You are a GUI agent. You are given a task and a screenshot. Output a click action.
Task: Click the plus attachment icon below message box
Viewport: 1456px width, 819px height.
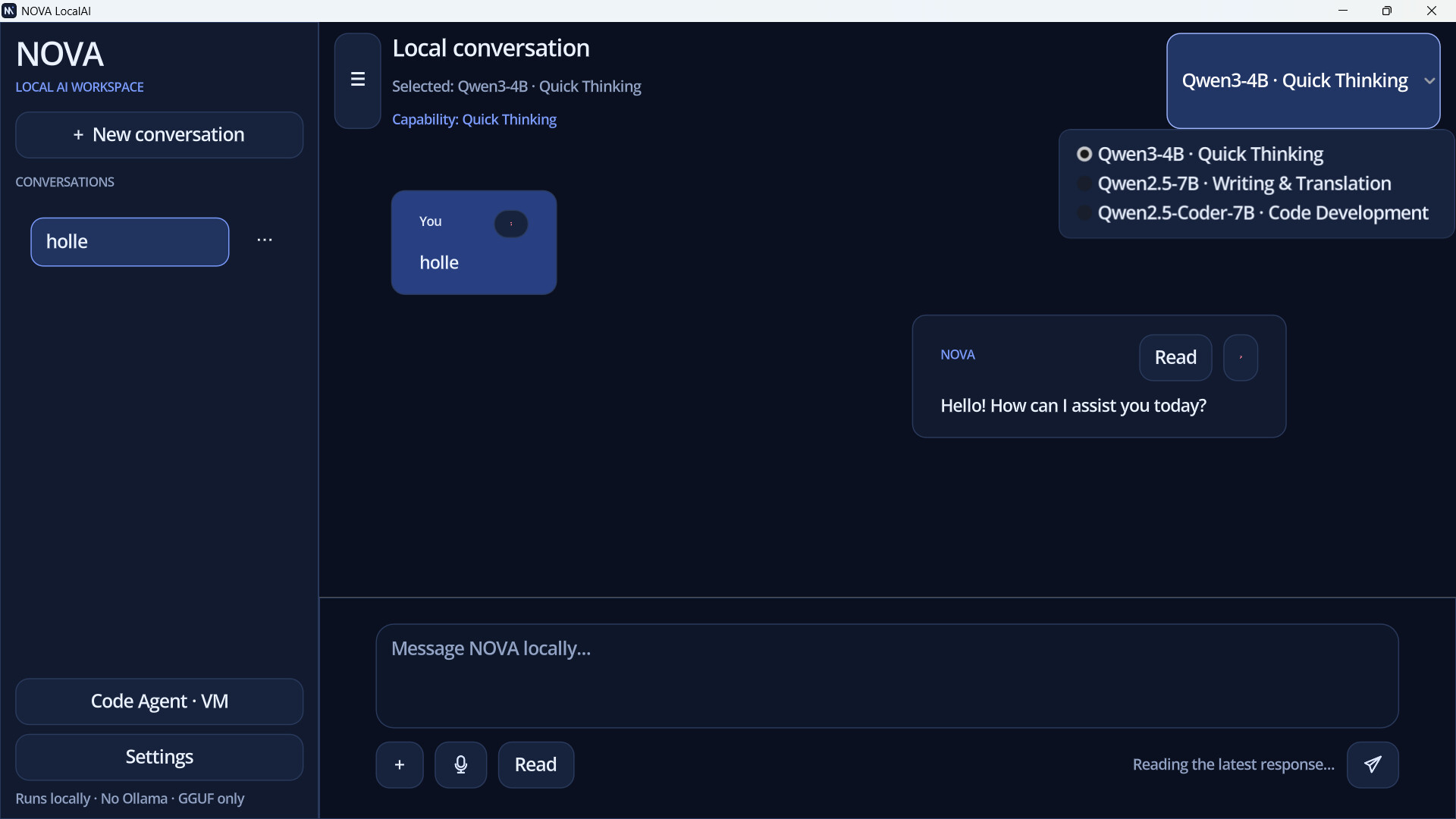tap(400, 764)
